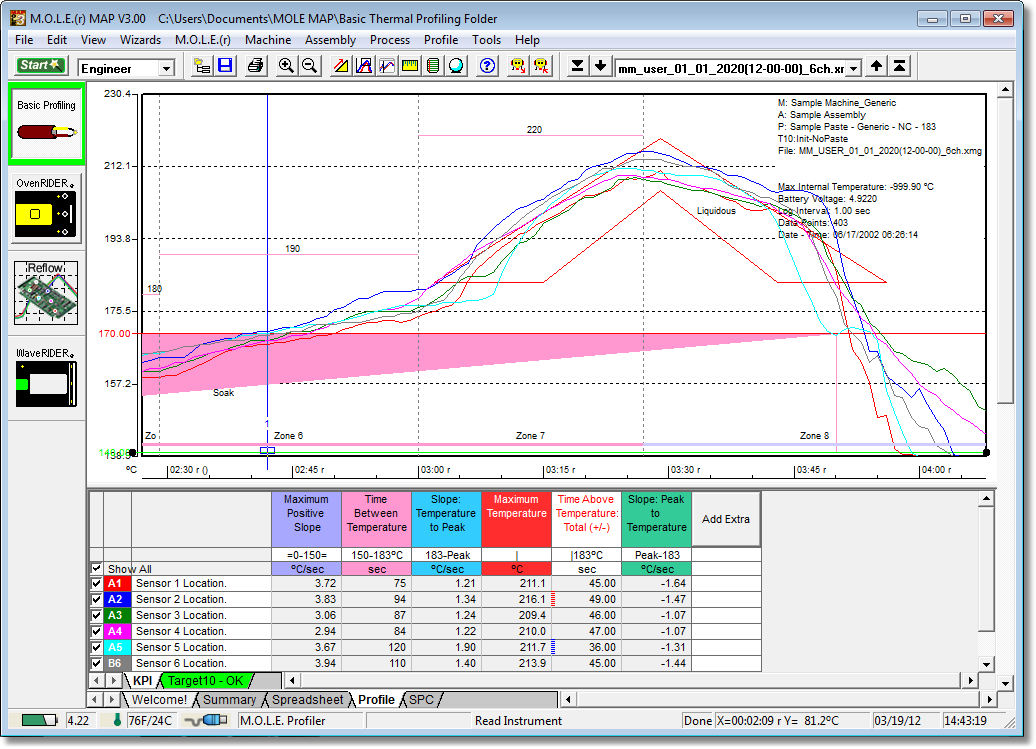Open the Engineer user-level dropdown
The width and height of the screenshot is (1036, 749).
(x=167, y=68)
